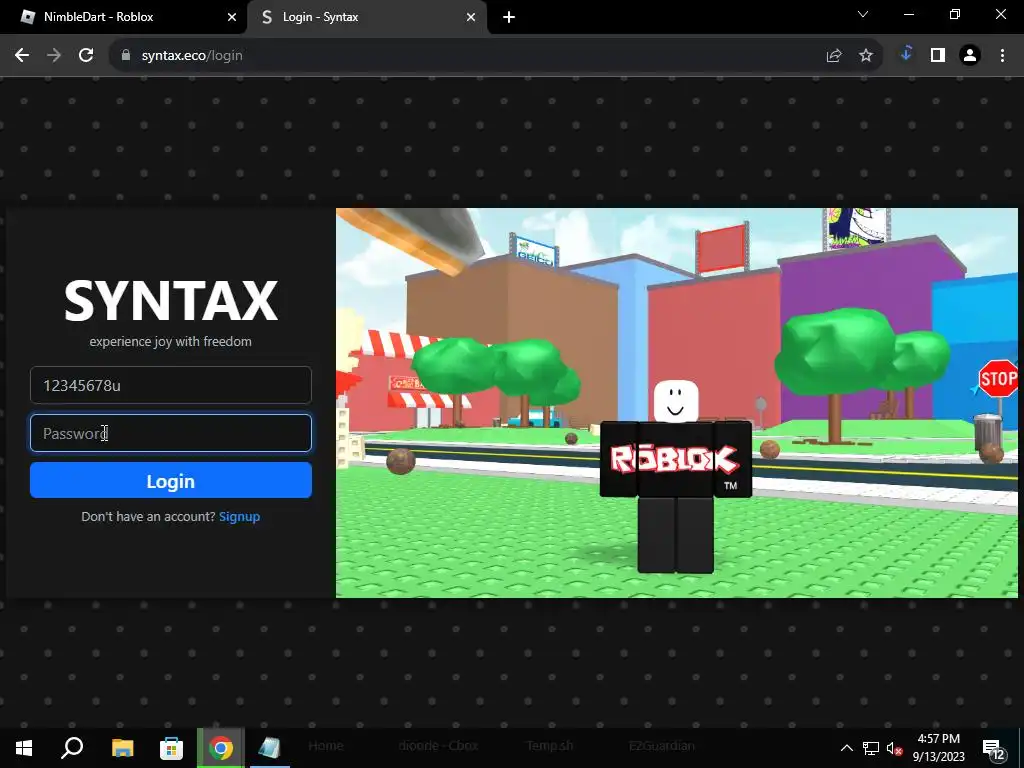Minimize the Chrome window
The image size is (1024, 768).
tap(908, 14)
